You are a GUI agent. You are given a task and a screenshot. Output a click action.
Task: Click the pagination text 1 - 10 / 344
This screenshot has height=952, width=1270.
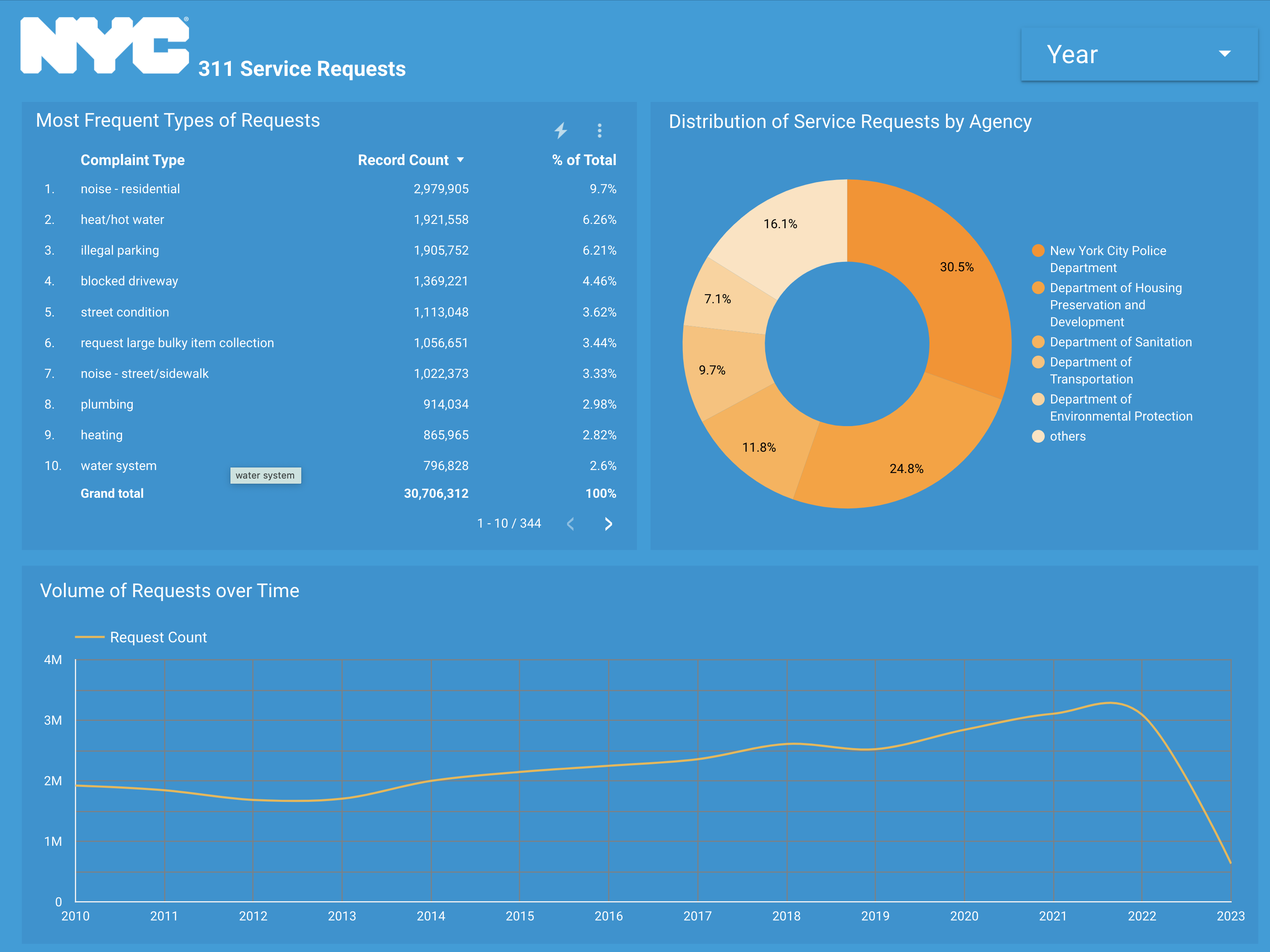pyautogui.click(x=509, y=523)
